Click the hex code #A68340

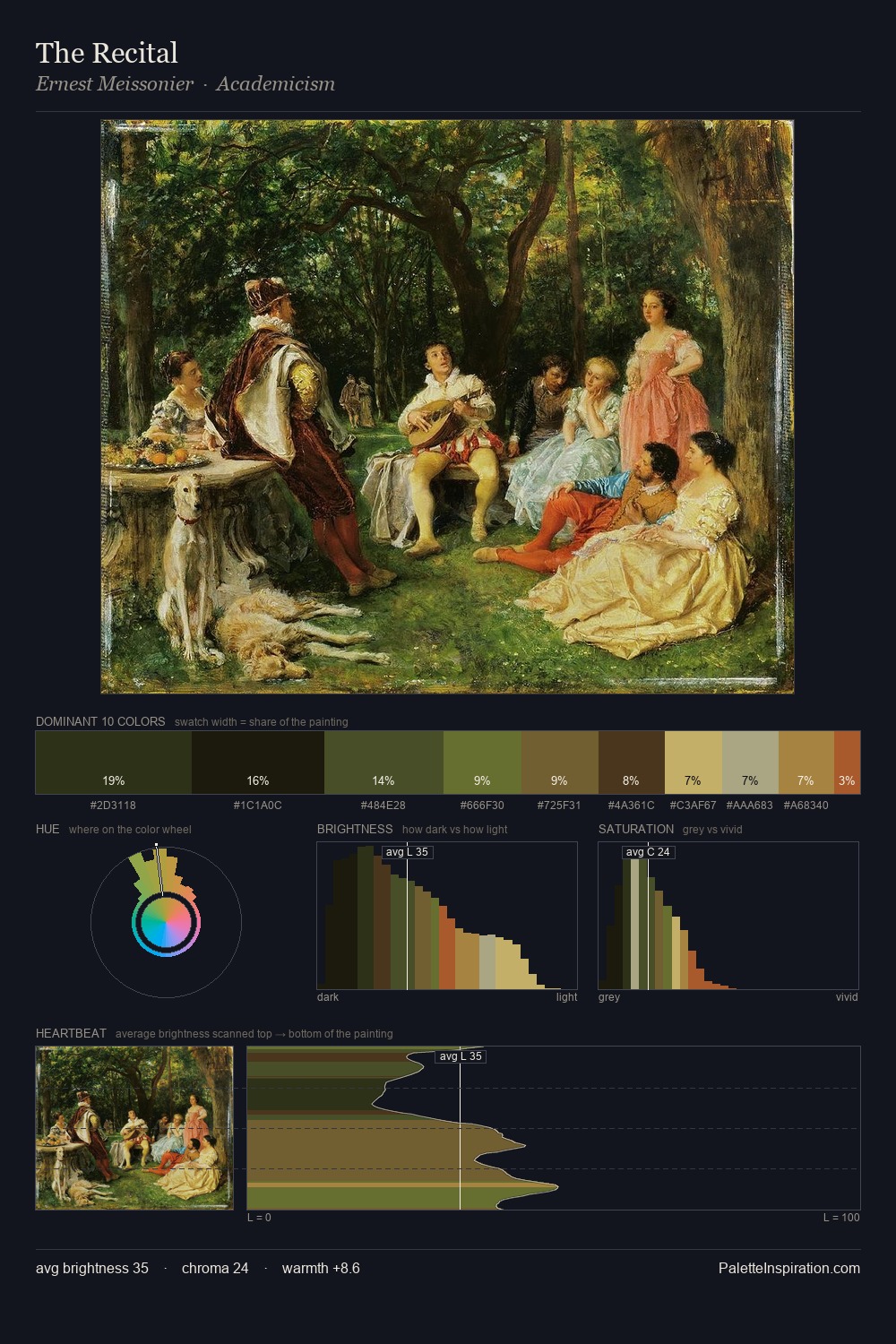tap(806, 806)
